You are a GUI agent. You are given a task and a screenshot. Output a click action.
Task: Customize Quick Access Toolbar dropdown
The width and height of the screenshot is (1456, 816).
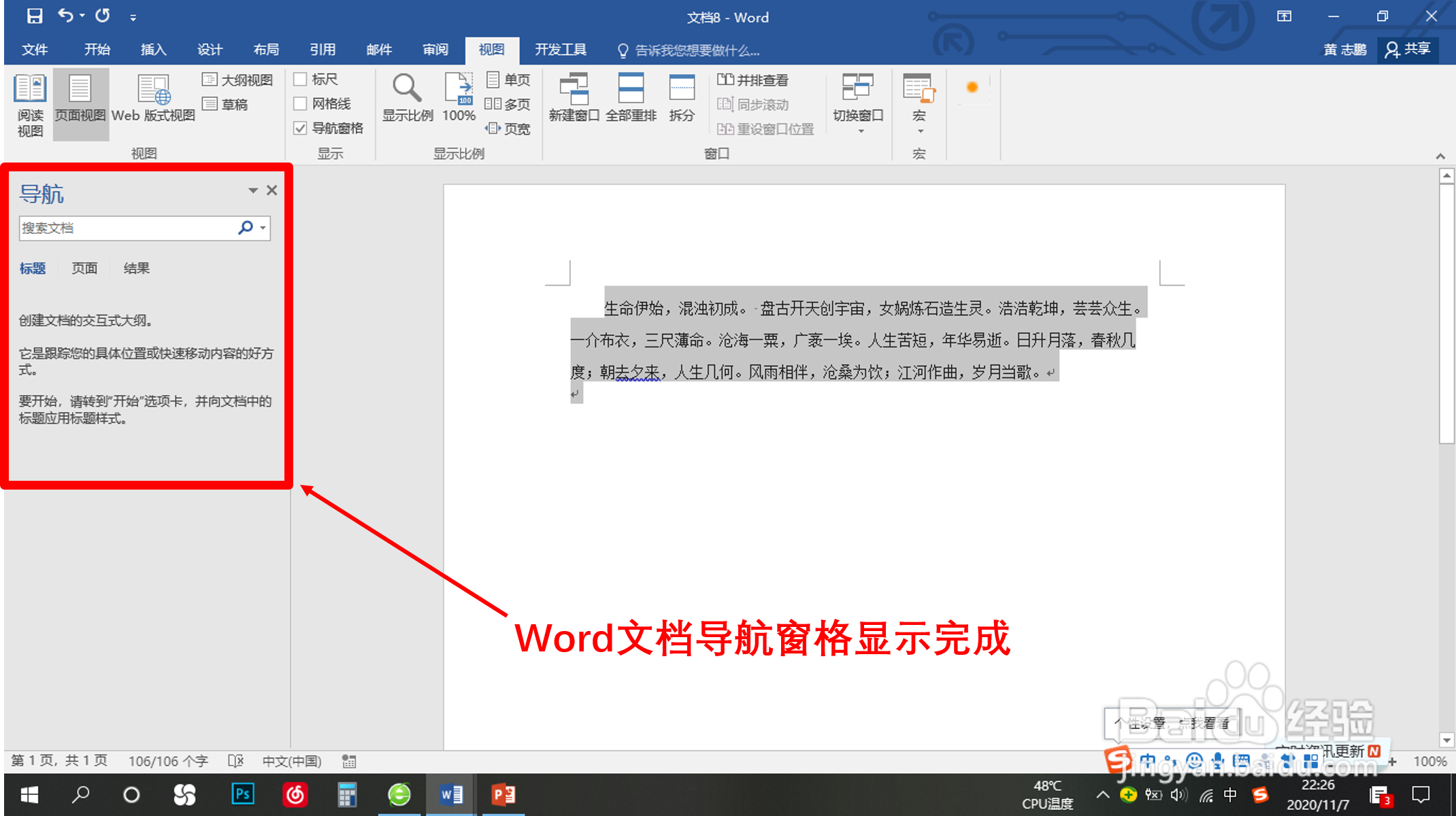133,17
